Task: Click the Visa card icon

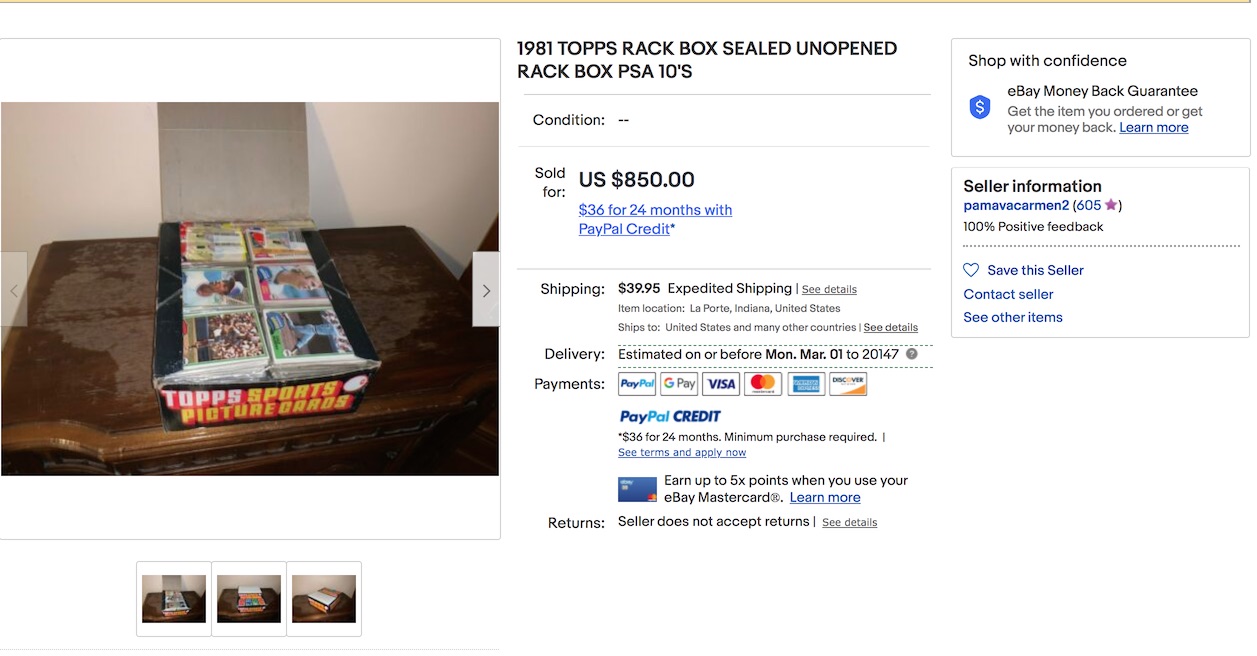Action: 721,384
